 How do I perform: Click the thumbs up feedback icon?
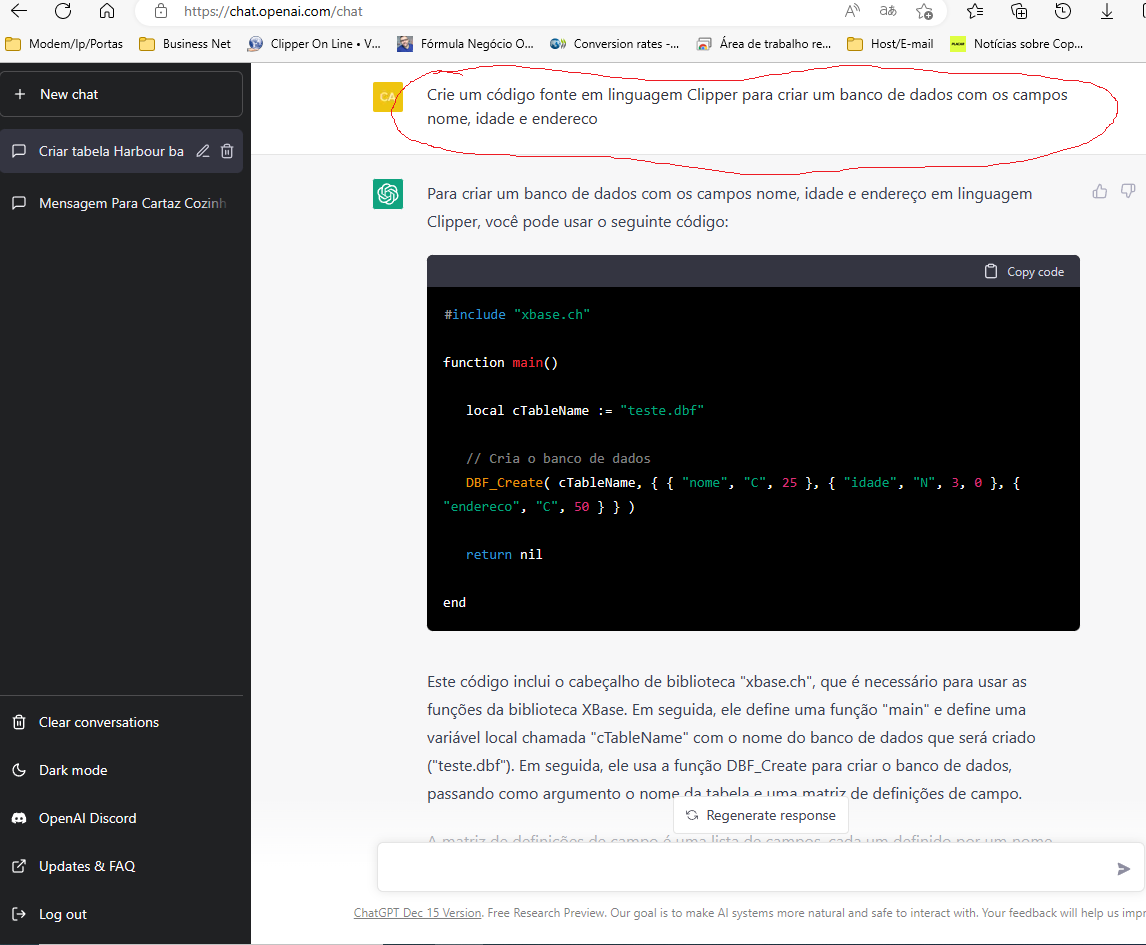(x=1100, y=191)
